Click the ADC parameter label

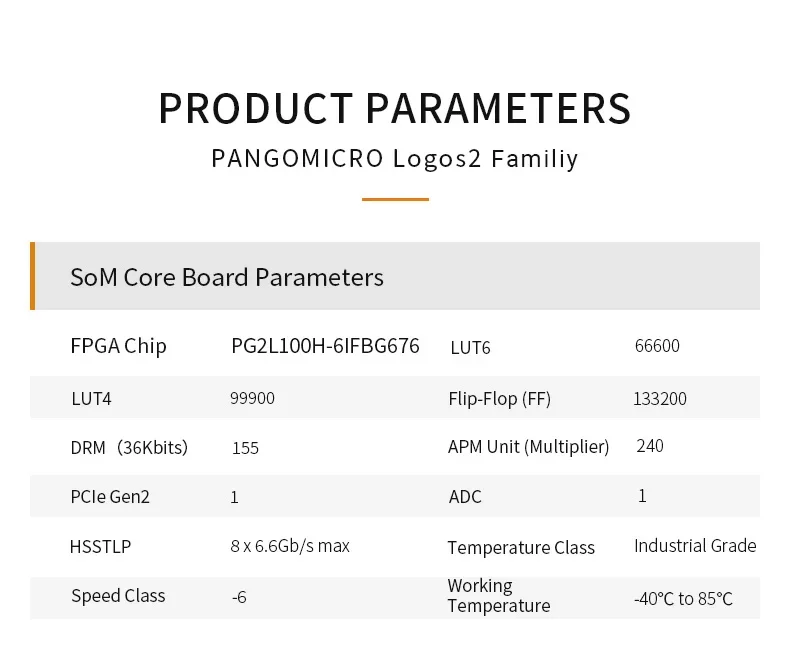pyautogui.click(x=465, y=496)
